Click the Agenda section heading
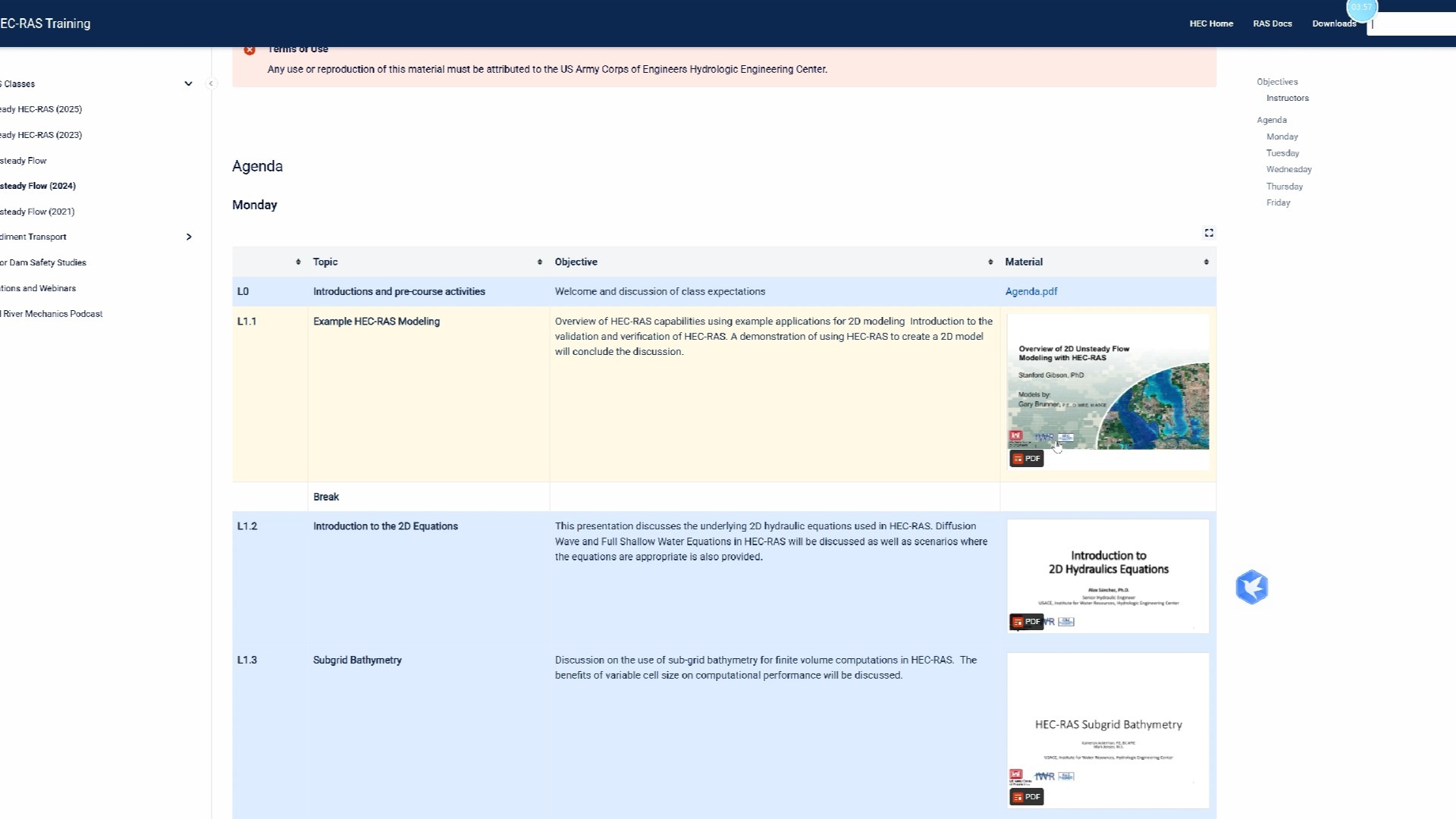Viewport: 1456px width, 819px height. [257, 166]
